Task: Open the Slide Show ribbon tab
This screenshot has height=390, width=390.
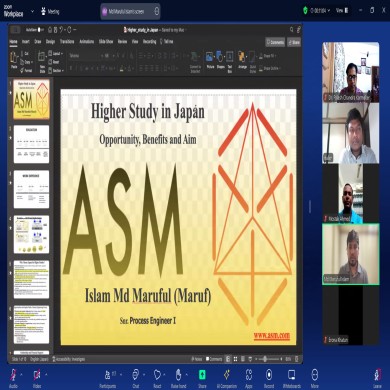Action: [106, 42]
